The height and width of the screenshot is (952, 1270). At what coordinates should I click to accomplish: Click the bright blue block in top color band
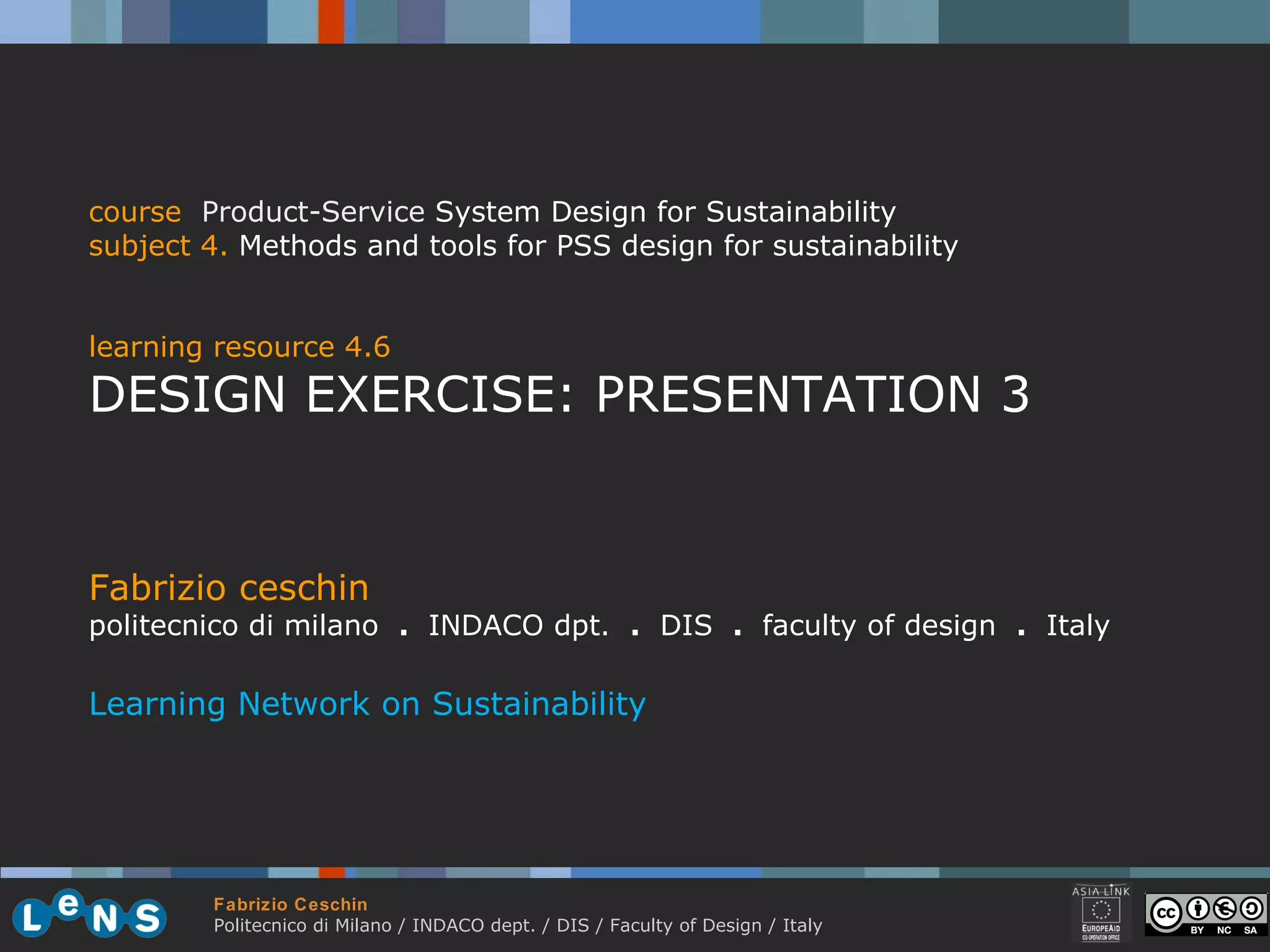point(665,21)
